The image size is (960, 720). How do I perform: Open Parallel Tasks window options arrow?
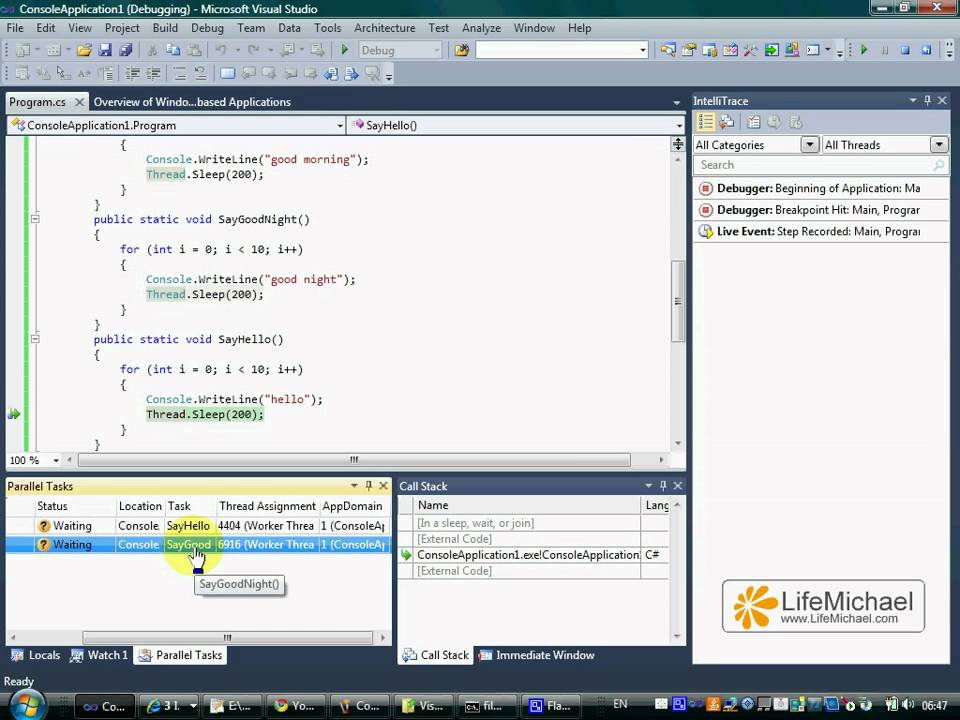[354, 486]
